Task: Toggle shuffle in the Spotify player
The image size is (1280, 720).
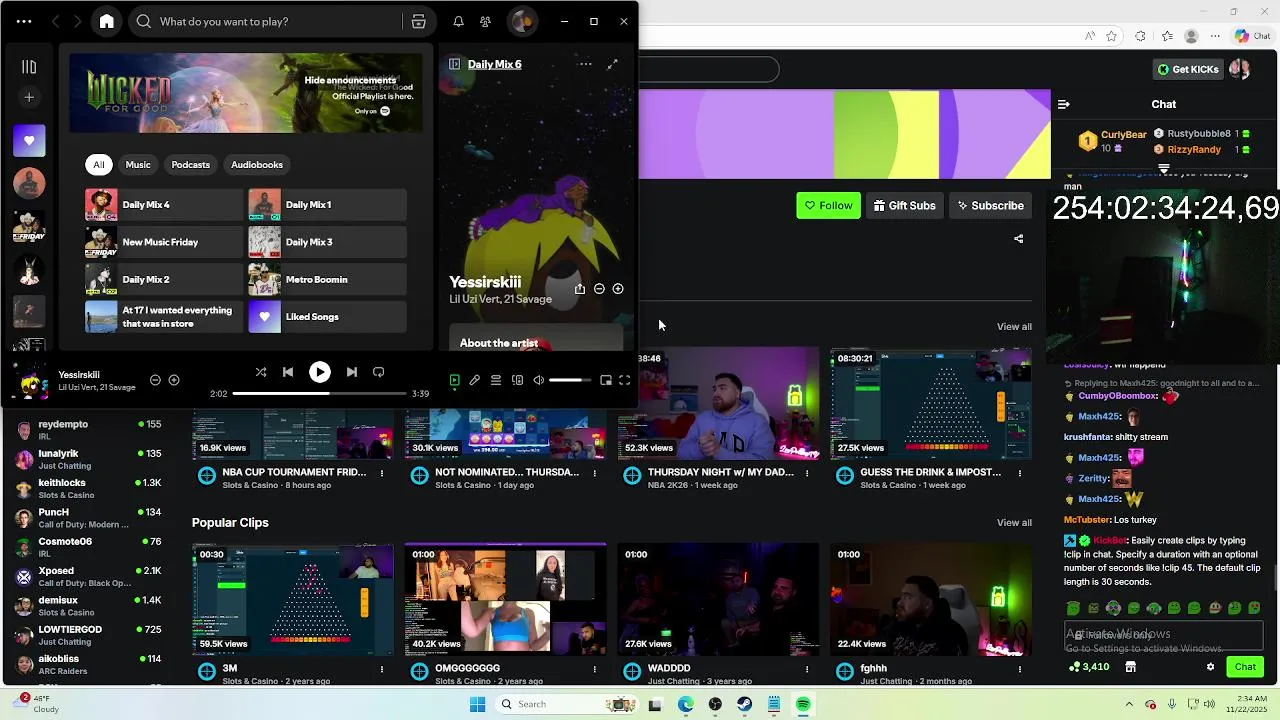Action: pos(261,372)
